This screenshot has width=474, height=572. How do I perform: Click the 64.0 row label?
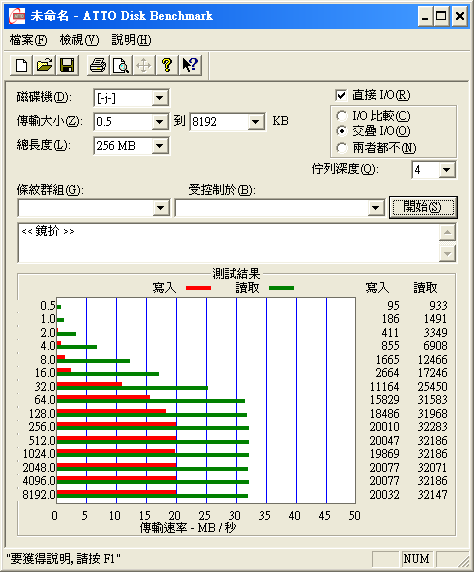[x=45, y=400]
